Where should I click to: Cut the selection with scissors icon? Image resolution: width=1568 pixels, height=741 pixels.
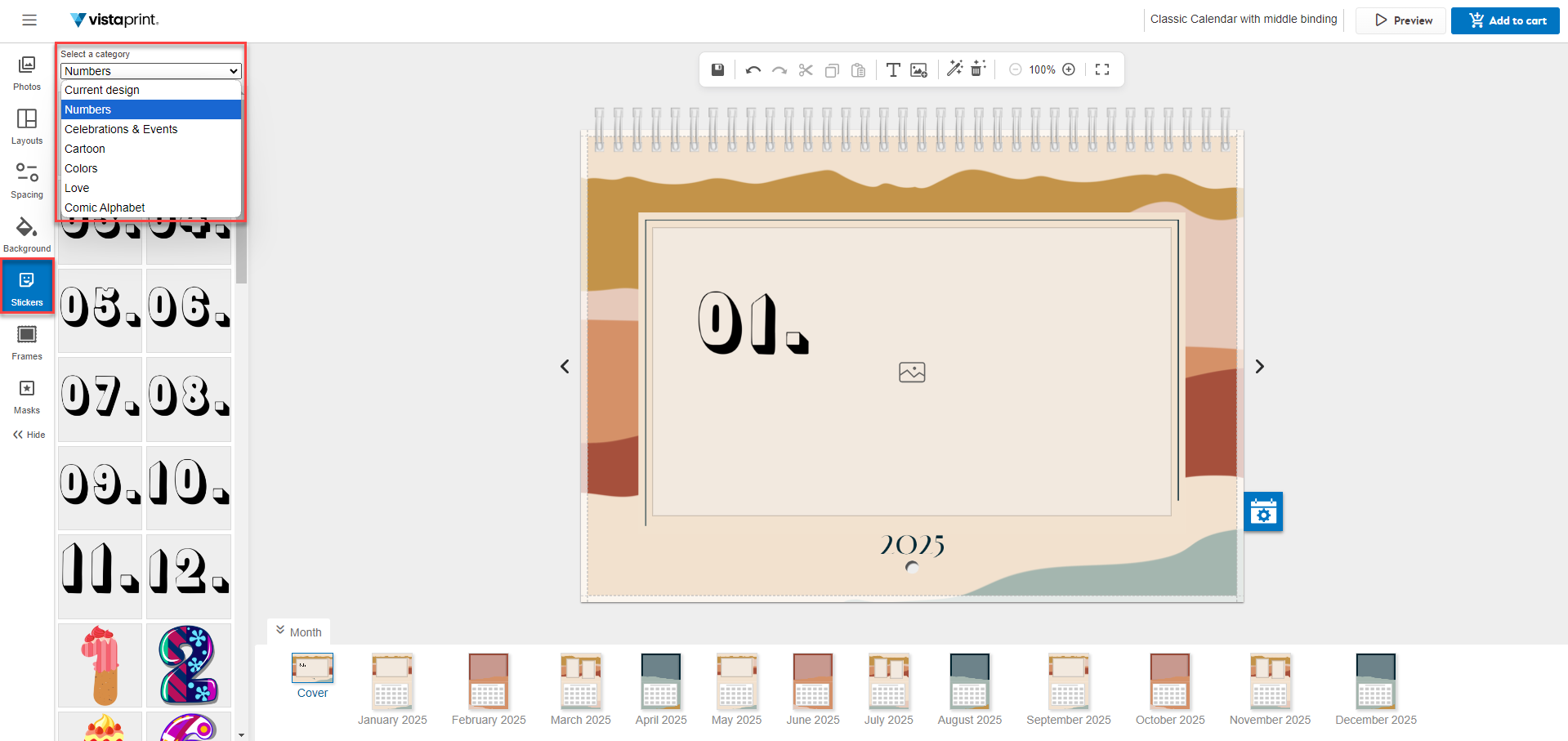(806, 70)
